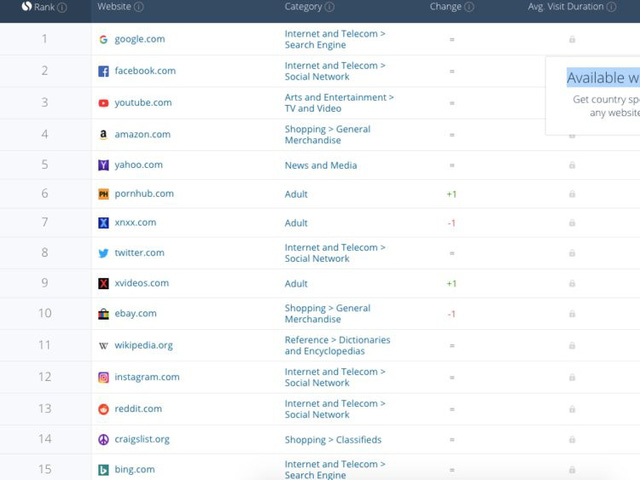The width and height of the screenshot is (640, 480).
Task: Open the facebook.com link
Action: coord(145,71)
